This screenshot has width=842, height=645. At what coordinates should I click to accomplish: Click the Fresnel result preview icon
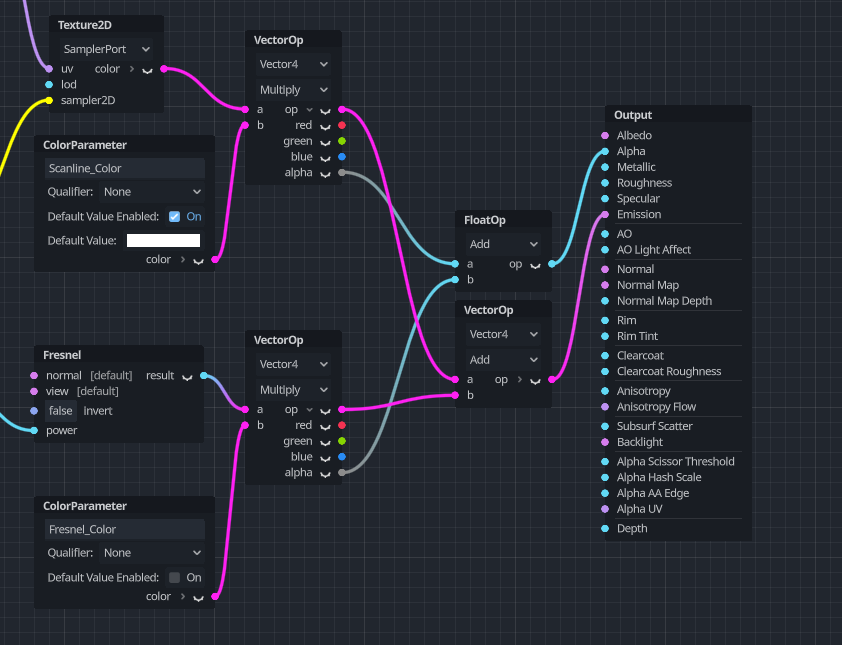[x=187, y=376]
